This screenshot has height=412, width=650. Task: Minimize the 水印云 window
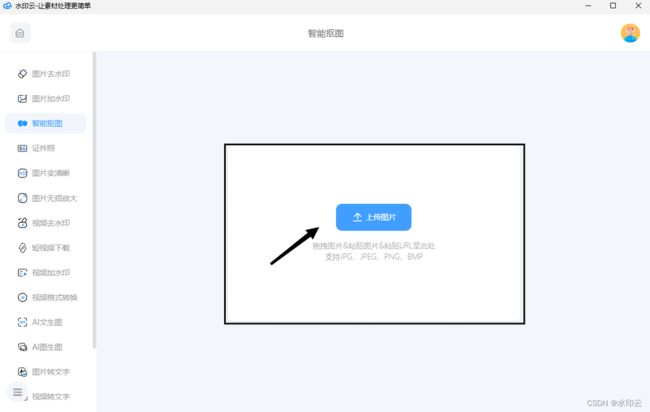coord(588,6)
